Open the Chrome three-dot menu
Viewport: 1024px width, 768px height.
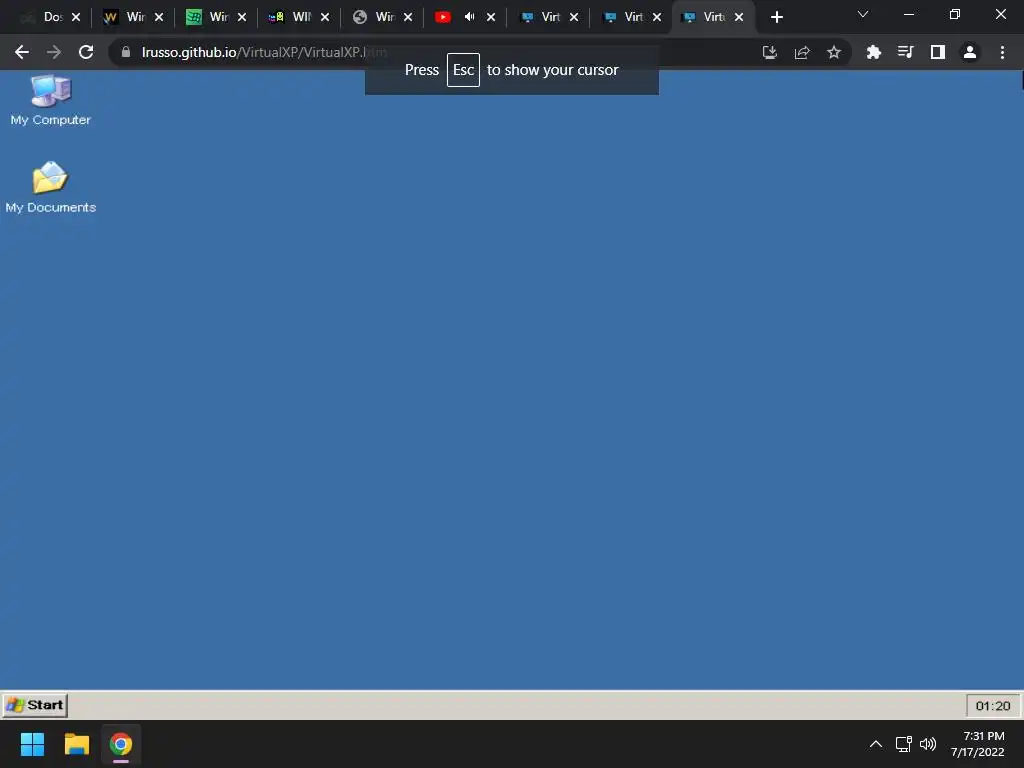coord(1002,52)
